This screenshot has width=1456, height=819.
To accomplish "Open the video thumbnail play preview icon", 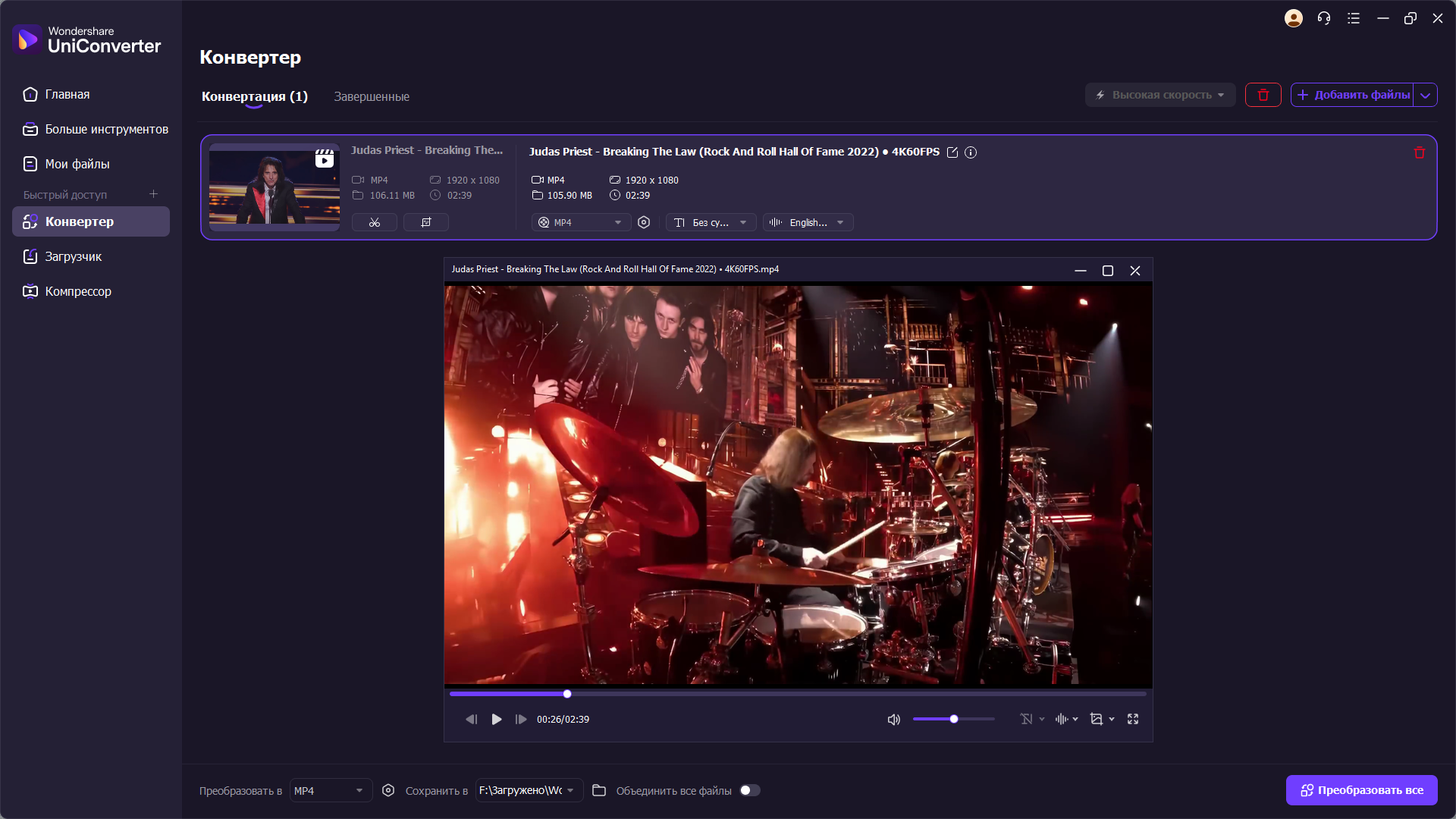I will tap(325, 158).
